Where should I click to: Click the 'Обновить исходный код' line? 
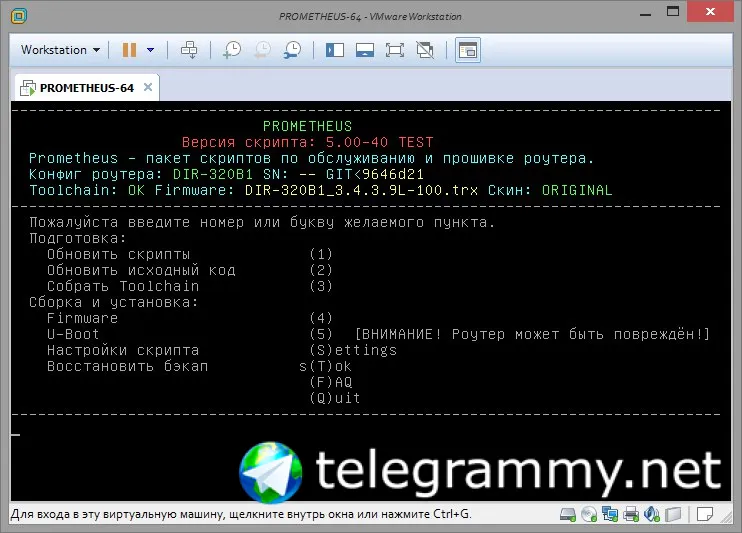(x=189, y=270)
